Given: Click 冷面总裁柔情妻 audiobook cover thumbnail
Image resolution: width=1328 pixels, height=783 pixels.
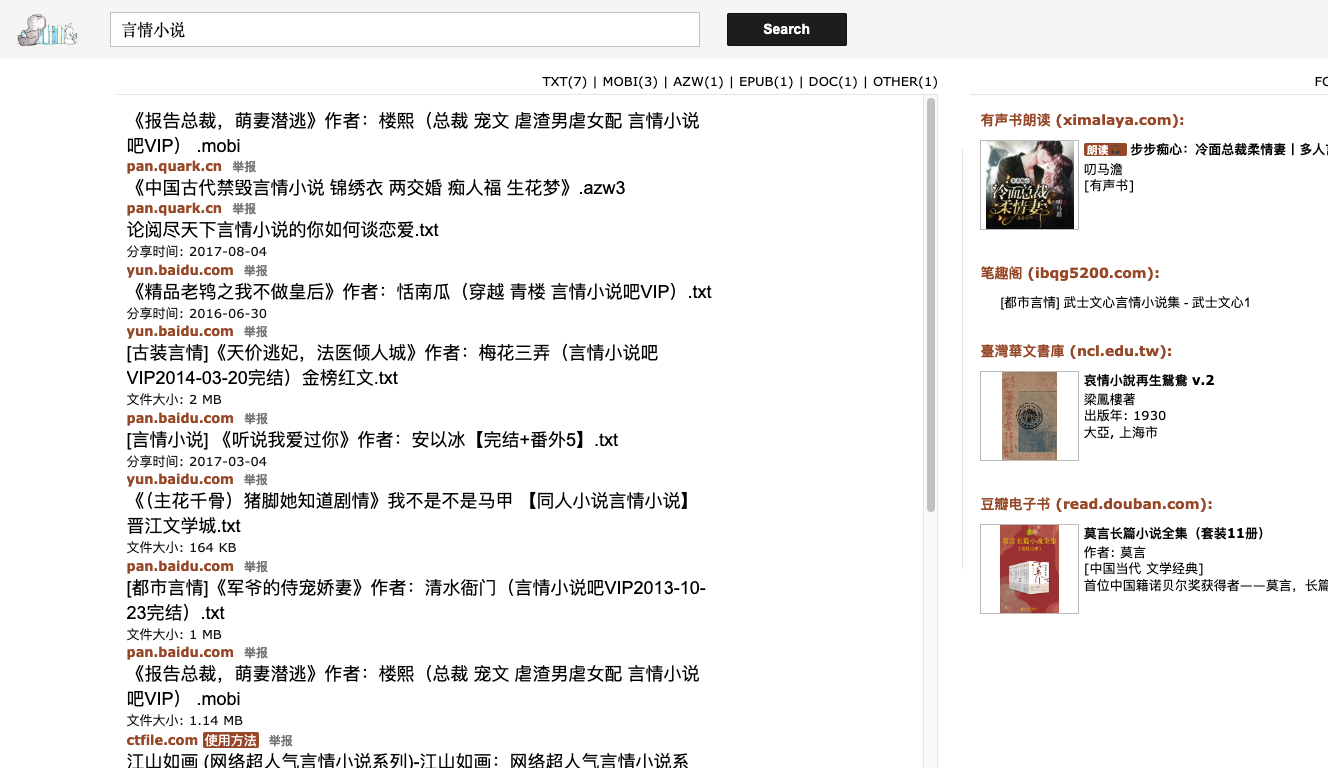Looking at the screenshot, I should point(1029,185).
